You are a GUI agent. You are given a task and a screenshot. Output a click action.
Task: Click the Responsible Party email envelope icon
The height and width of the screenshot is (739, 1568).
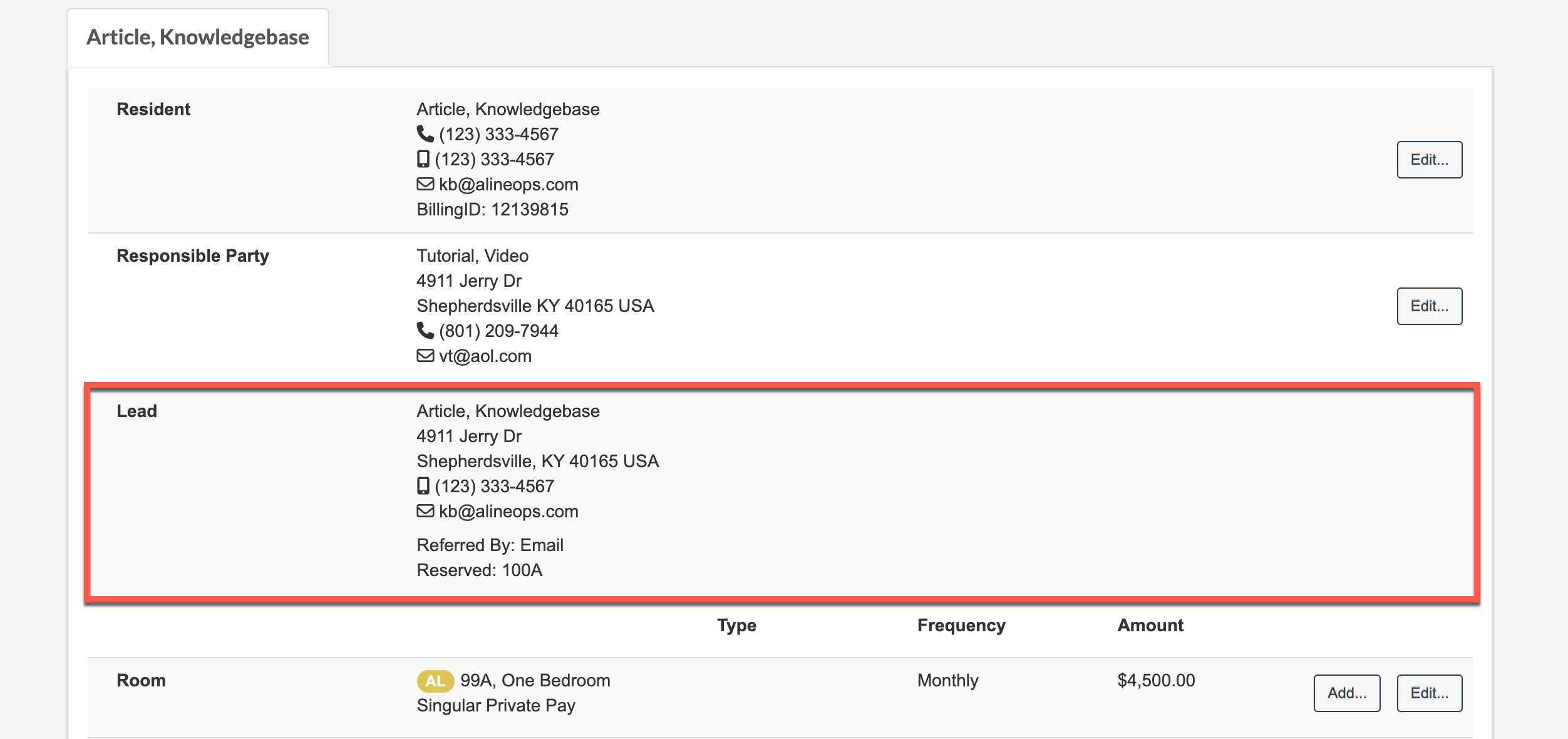tap(425, 356)
